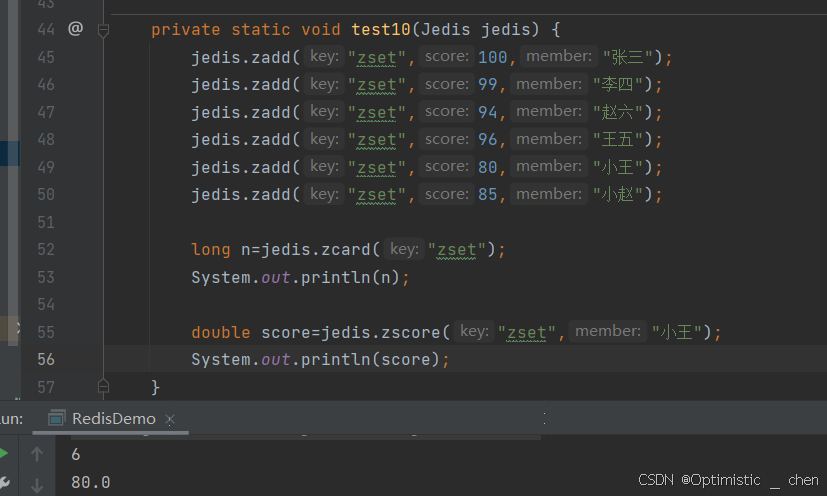Click the score value 100 on line 45
Screen dimensions: 827x496
click(493, 57)
